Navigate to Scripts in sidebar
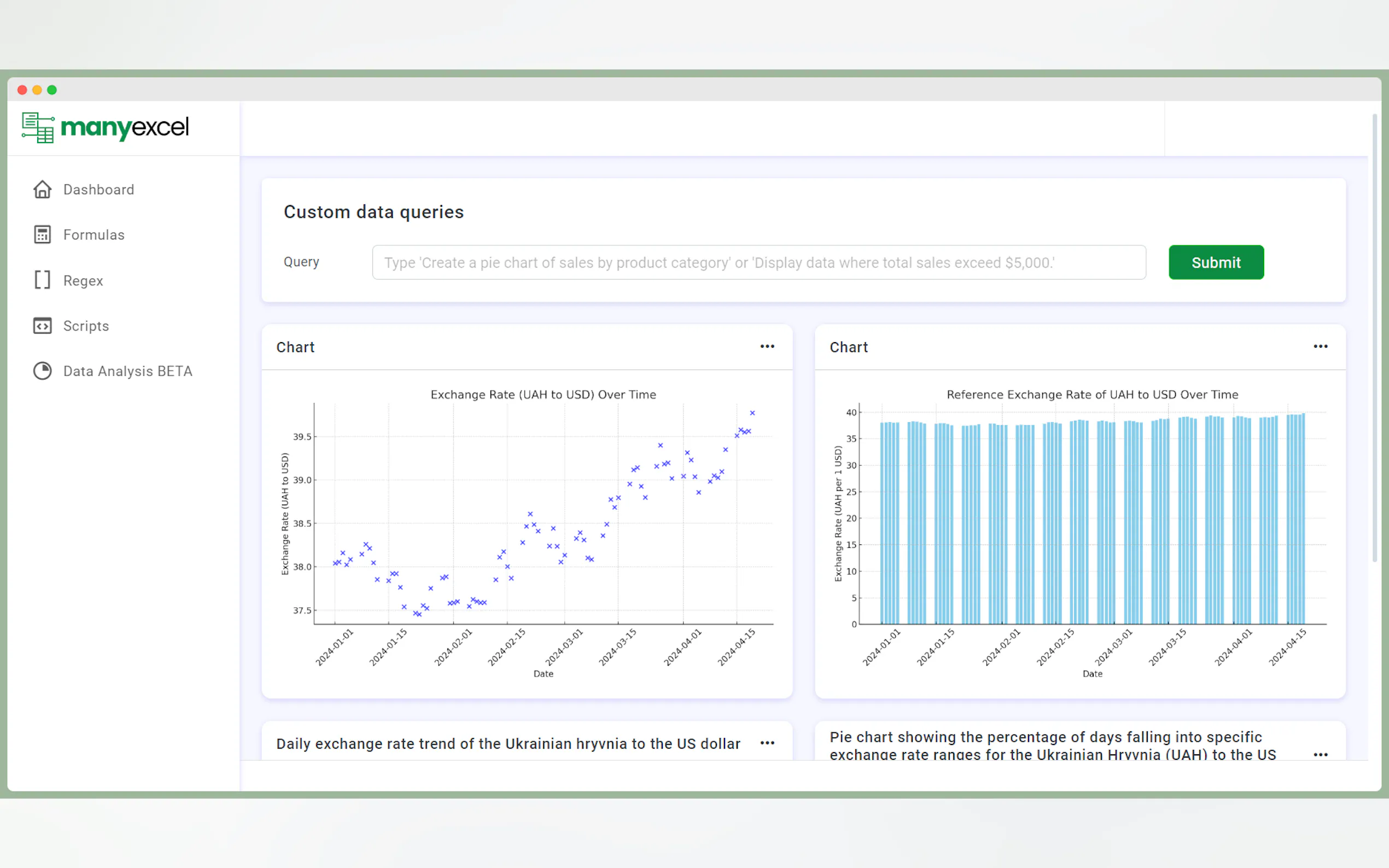Screen dimensions: 1389x868 86,326
